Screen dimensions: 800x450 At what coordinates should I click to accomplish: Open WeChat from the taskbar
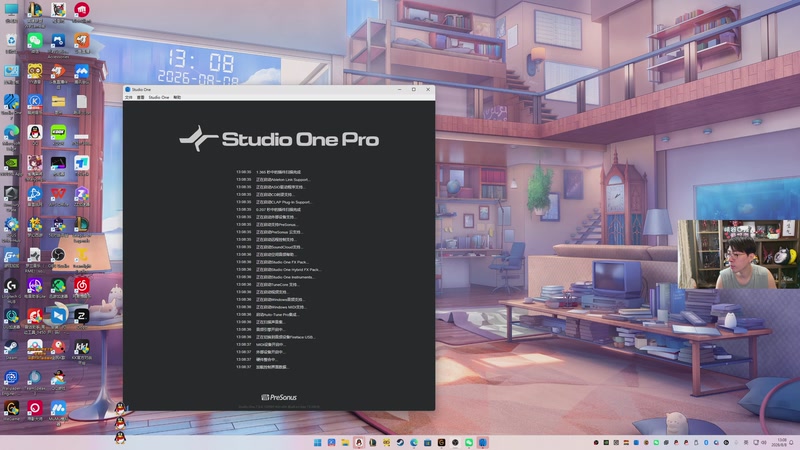469,442
